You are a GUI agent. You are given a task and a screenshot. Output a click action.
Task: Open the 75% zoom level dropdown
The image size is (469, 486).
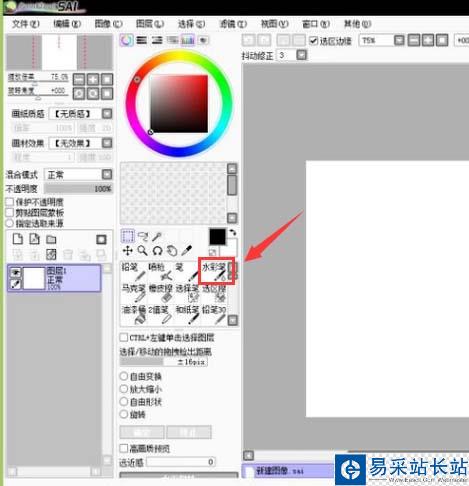pyautogui.click(x=399, y=40)
